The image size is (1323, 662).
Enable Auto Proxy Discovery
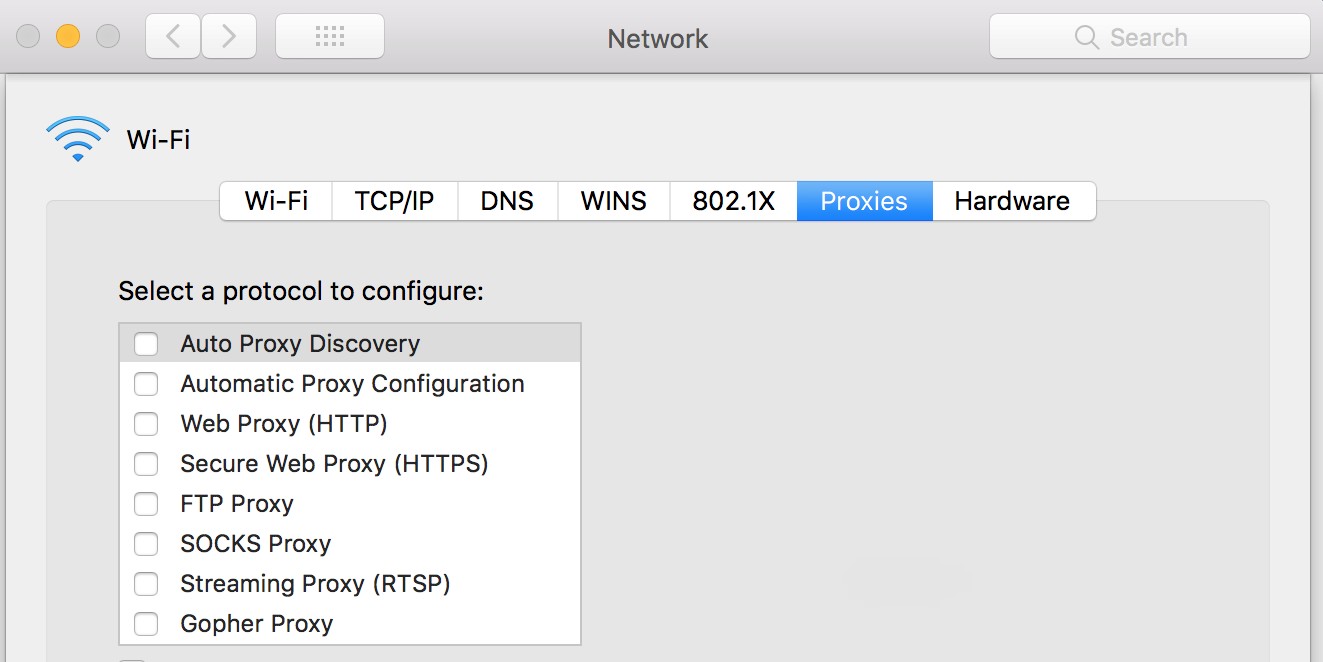point(146,343)
